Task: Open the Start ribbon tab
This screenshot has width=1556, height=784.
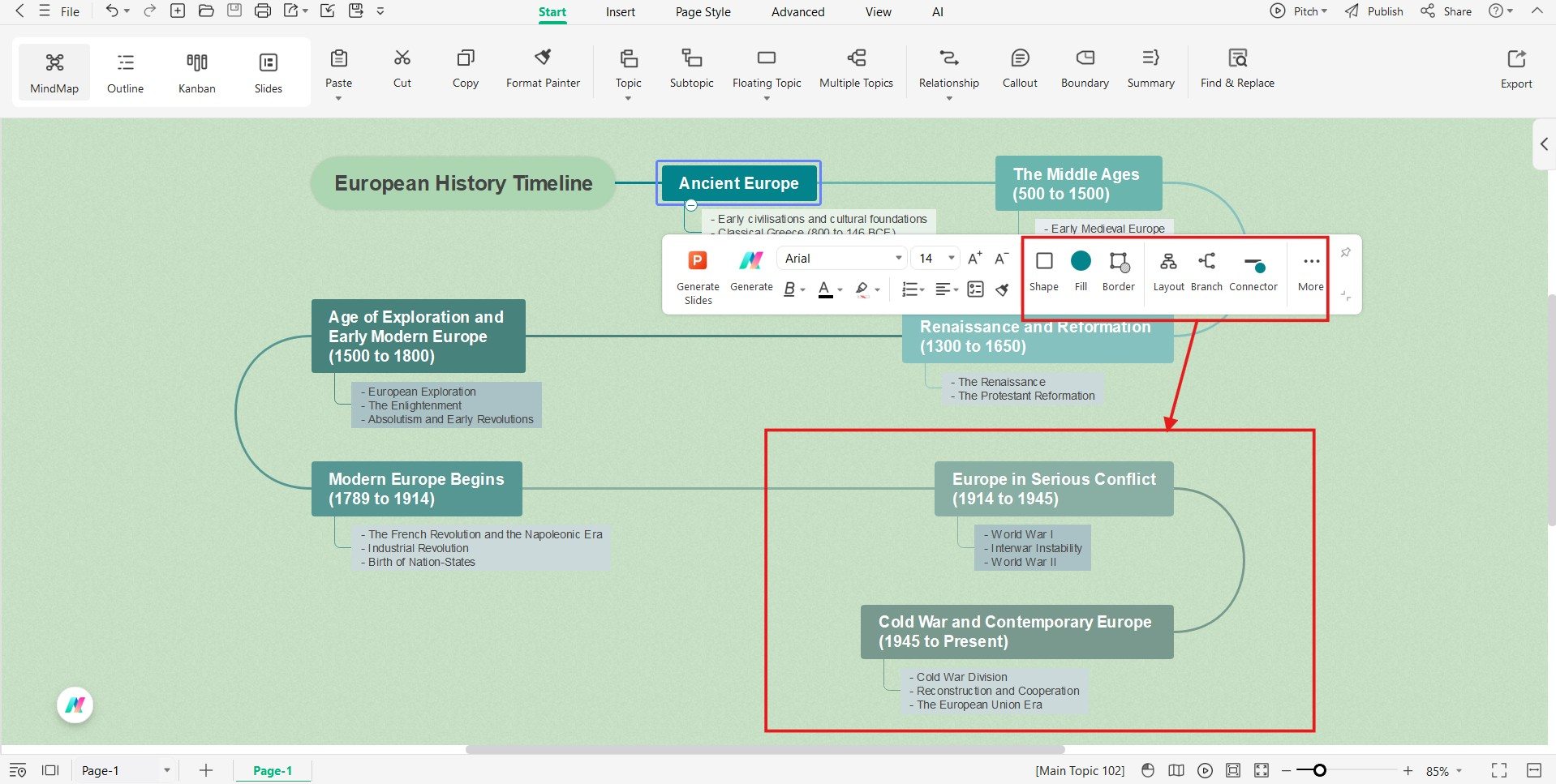Action: 552,11
